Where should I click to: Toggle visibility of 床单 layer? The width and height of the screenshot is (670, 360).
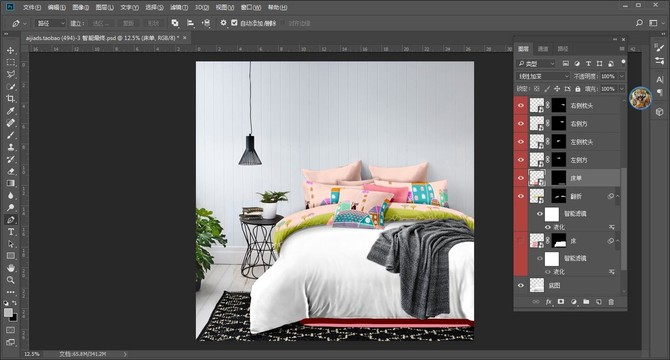[x=521, y=178]
